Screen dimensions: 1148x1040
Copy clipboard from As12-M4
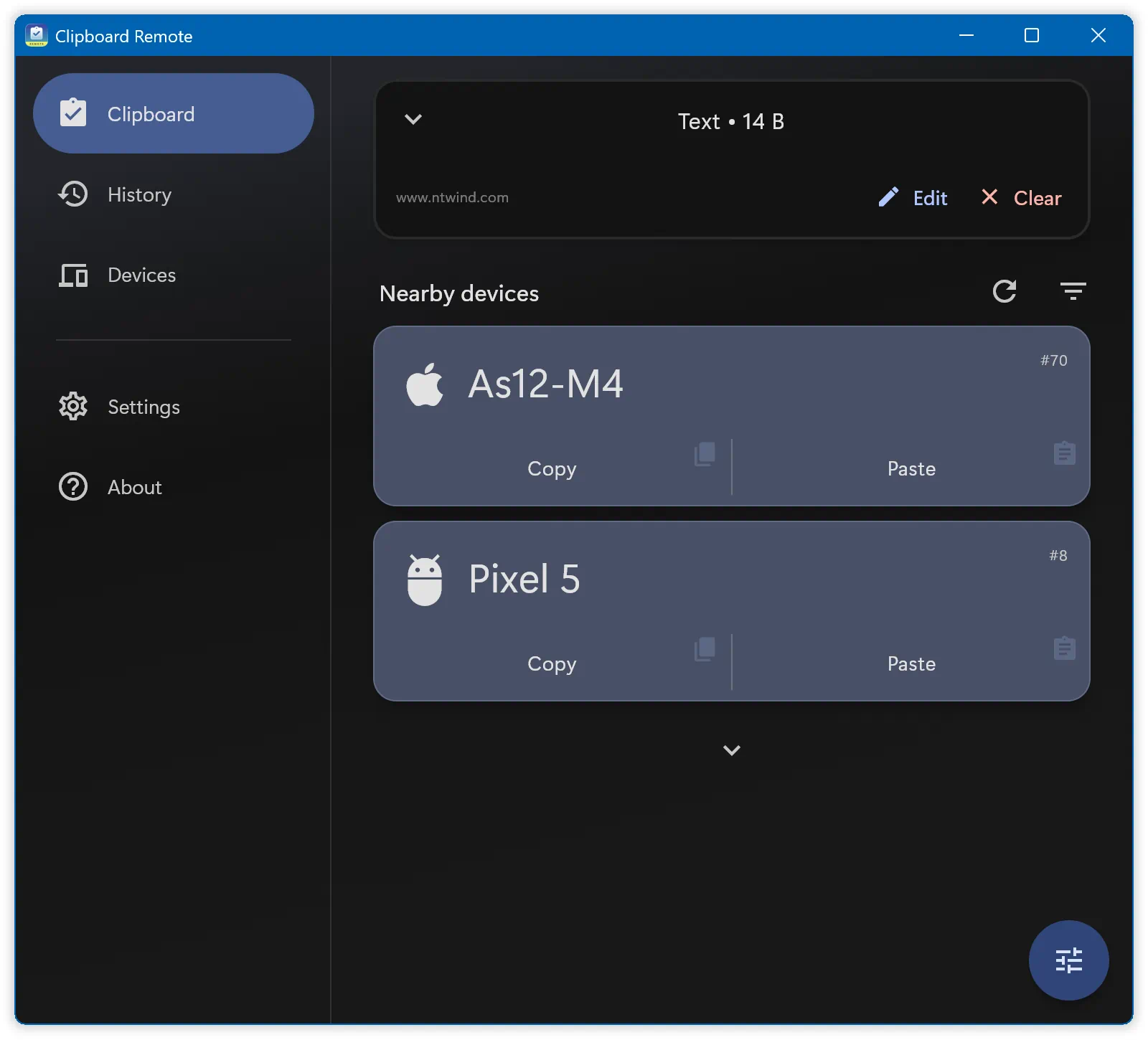point(552,468)
